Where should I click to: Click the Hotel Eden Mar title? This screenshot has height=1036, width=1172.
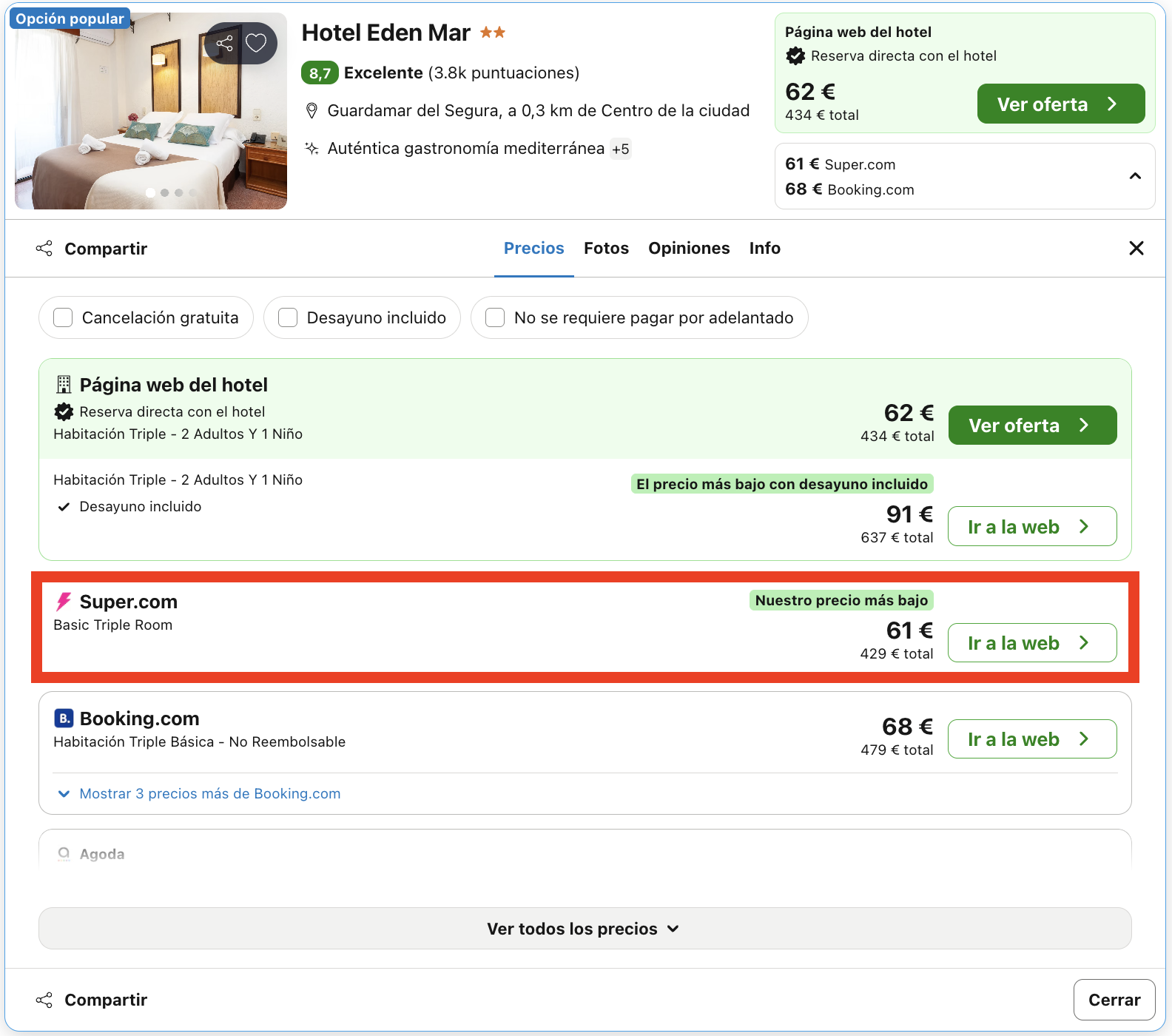[385, 33]
